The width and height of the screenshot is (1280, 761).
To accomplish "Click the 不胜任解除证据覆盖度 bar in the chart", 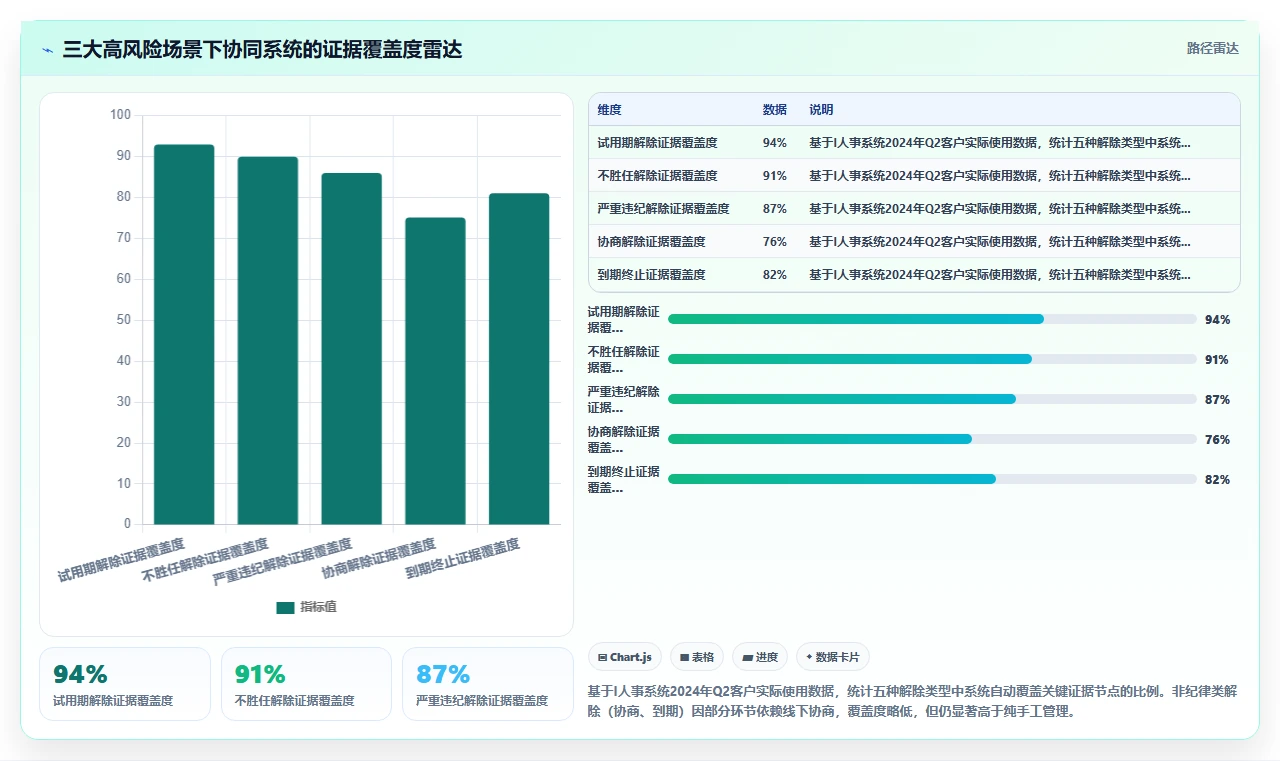I will click(268, 340).
